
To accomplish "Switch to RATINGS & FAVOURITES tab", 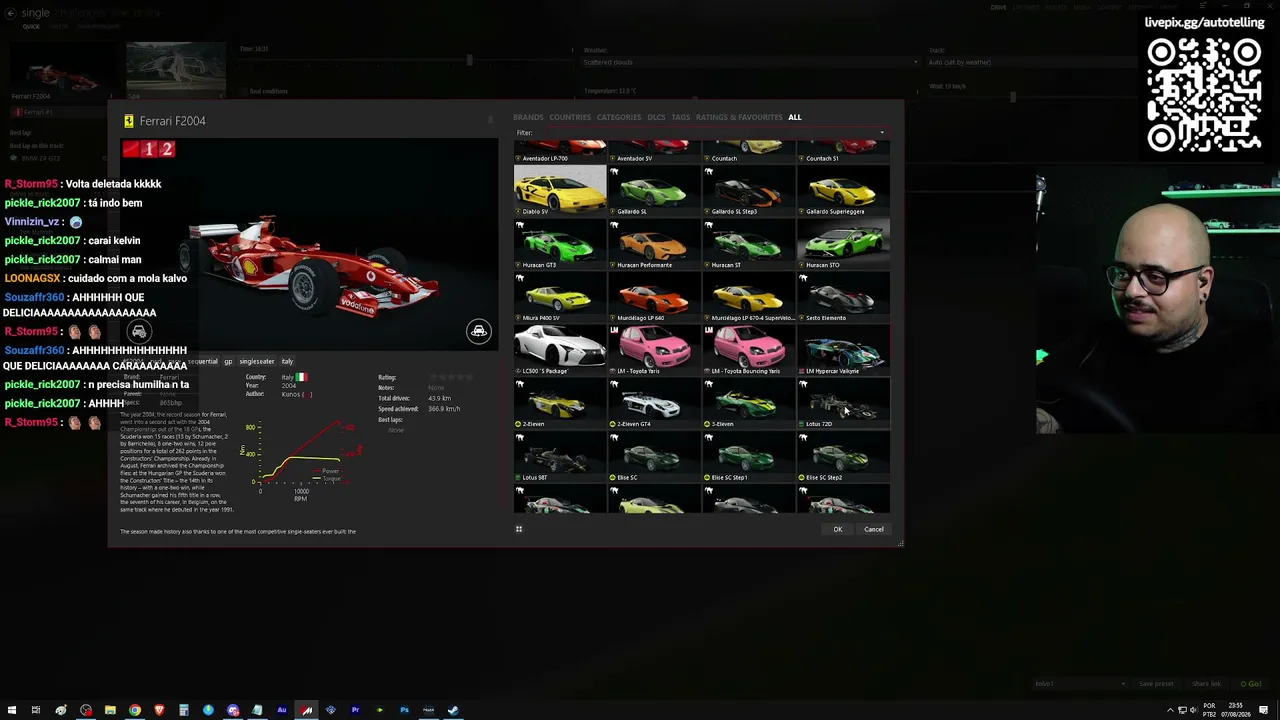I will pyautogui.click(x=739, y=117).
